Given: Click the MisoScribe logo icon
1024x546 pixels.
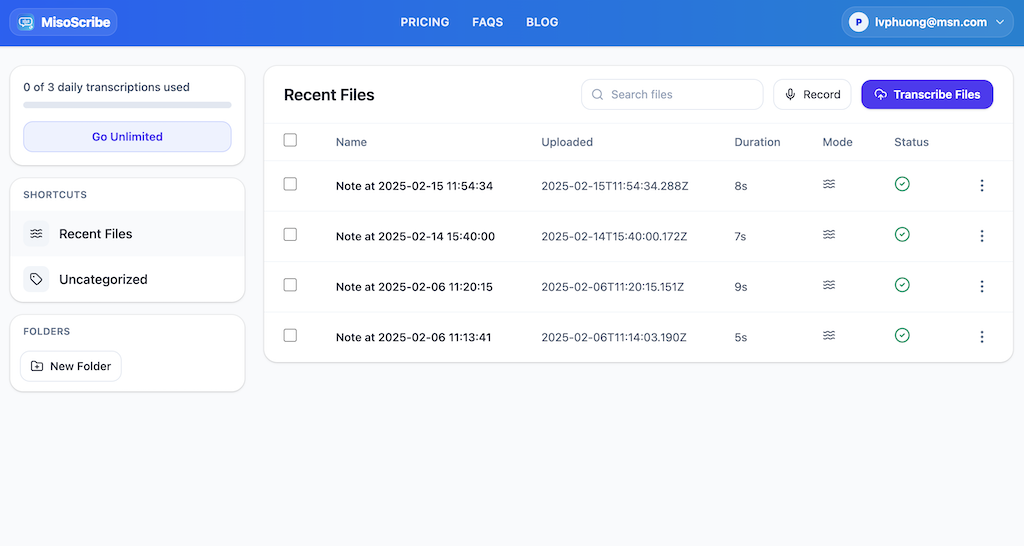Looking at the screenshot, I should point(26,22).
